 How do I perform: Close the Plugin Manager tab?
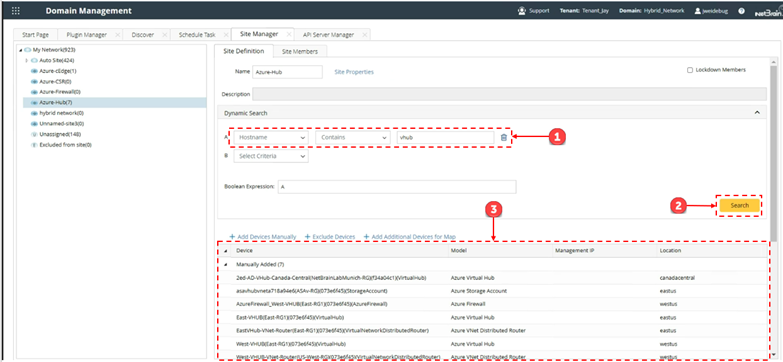(x=117, y=35)
